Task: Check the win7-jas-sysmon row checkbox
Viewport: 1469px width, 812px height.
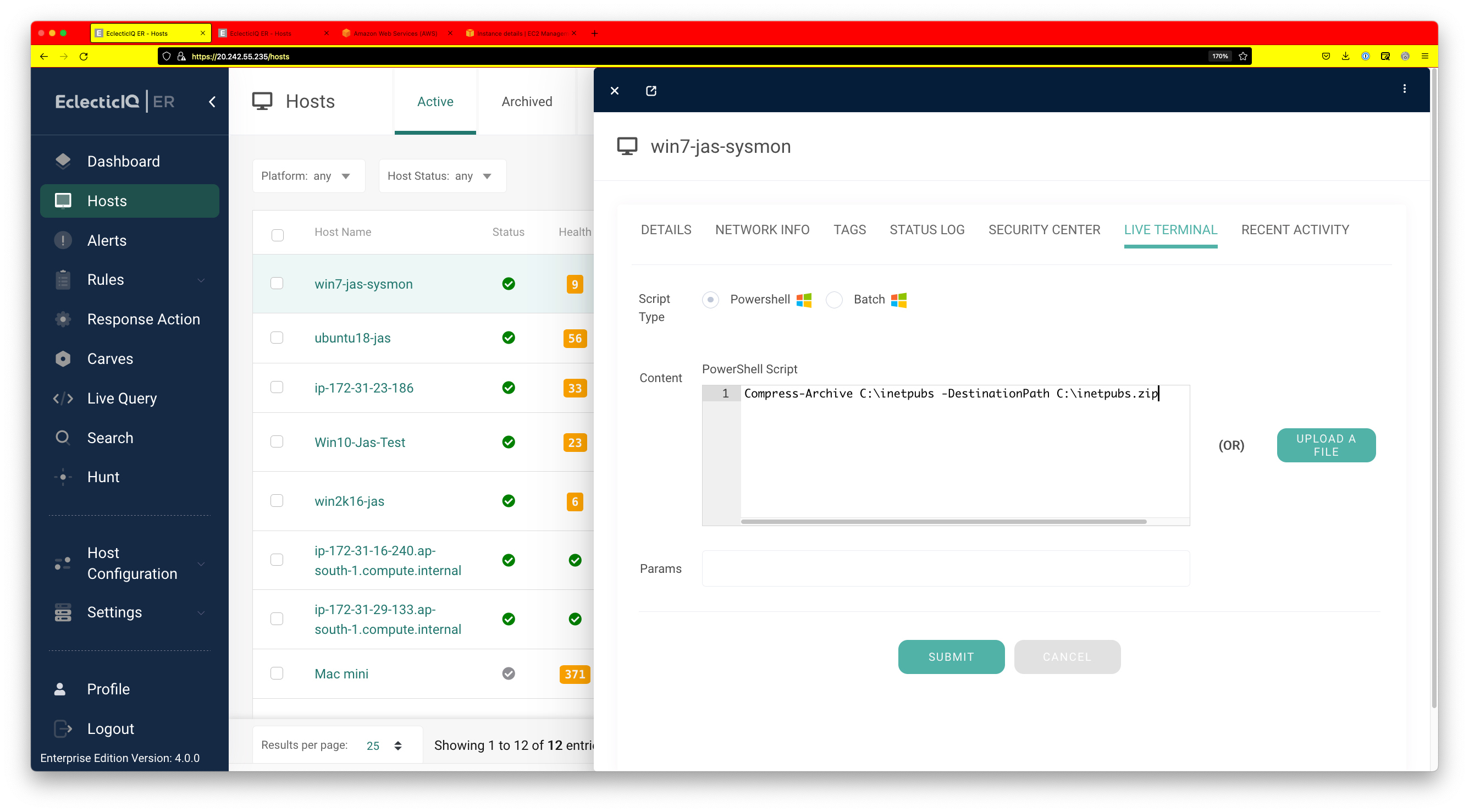Action: [x=277, y=283]
